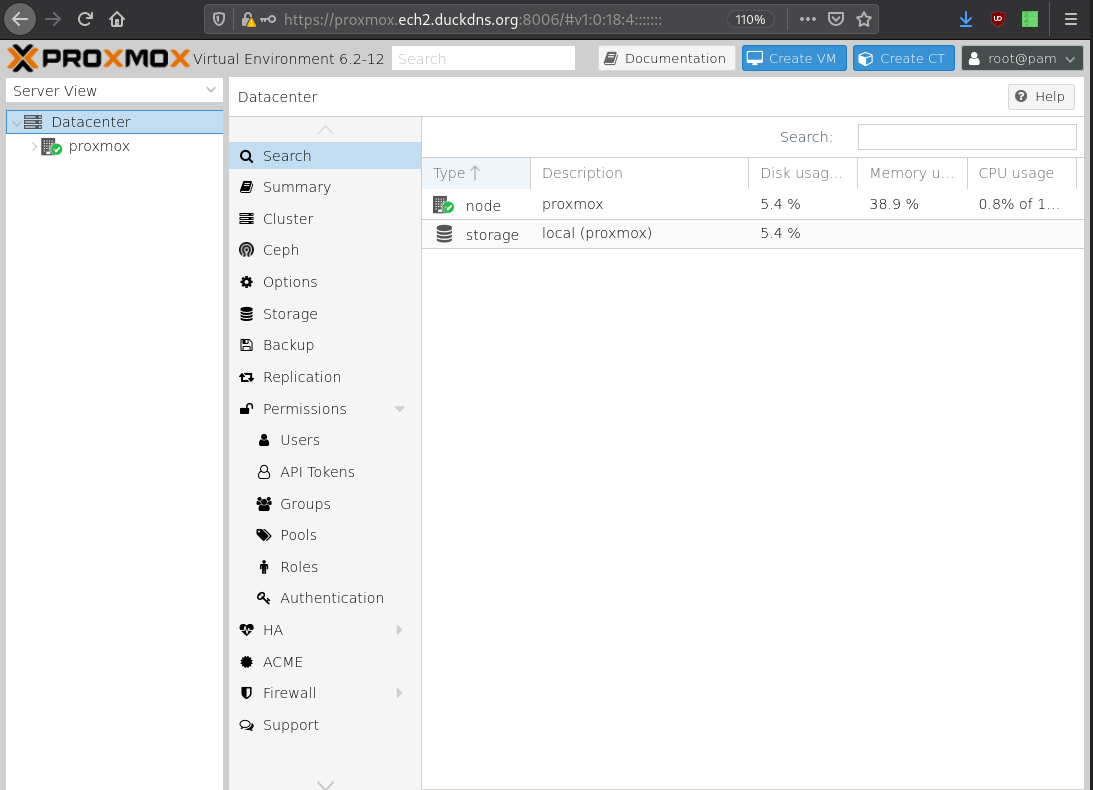Click the Documentation button
This screenshot has height=790, width=1093.
[x=666, y=59]
